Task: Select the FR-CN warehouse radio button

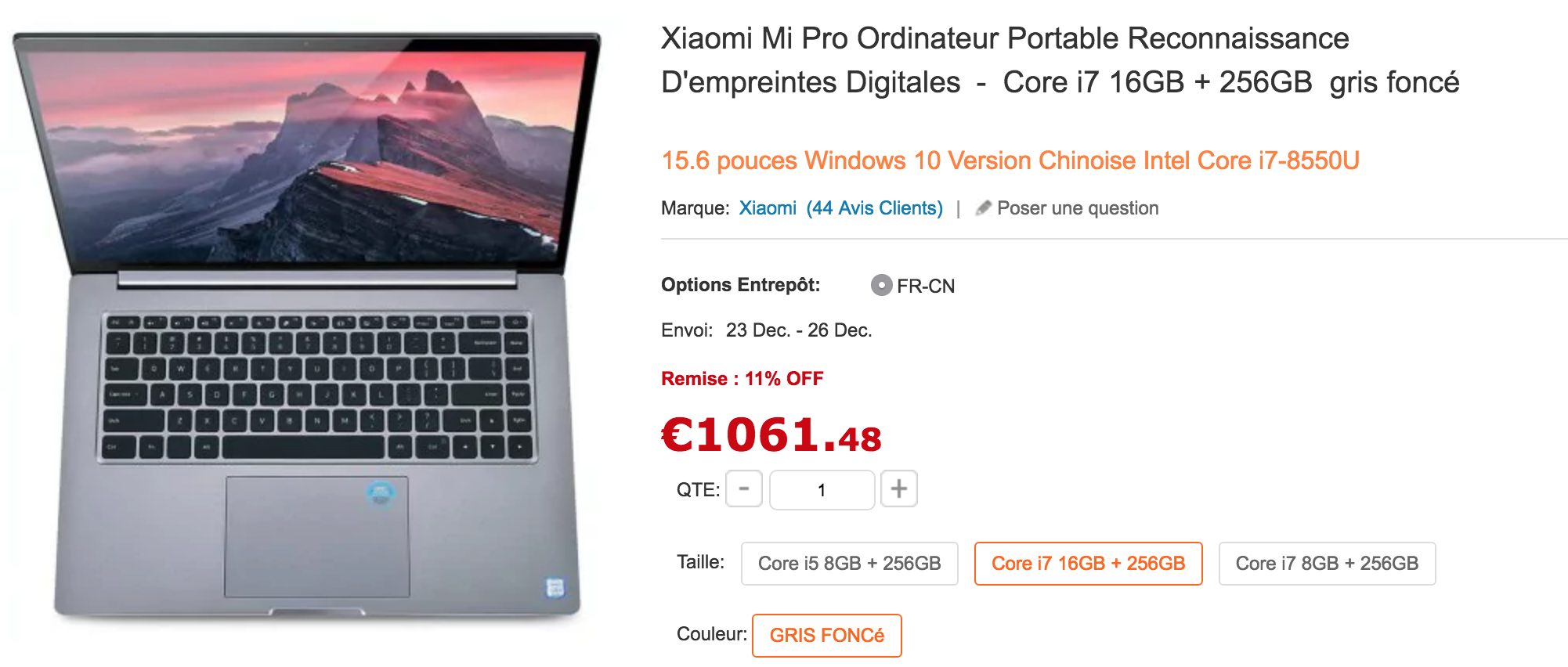Action: [881, 285]
